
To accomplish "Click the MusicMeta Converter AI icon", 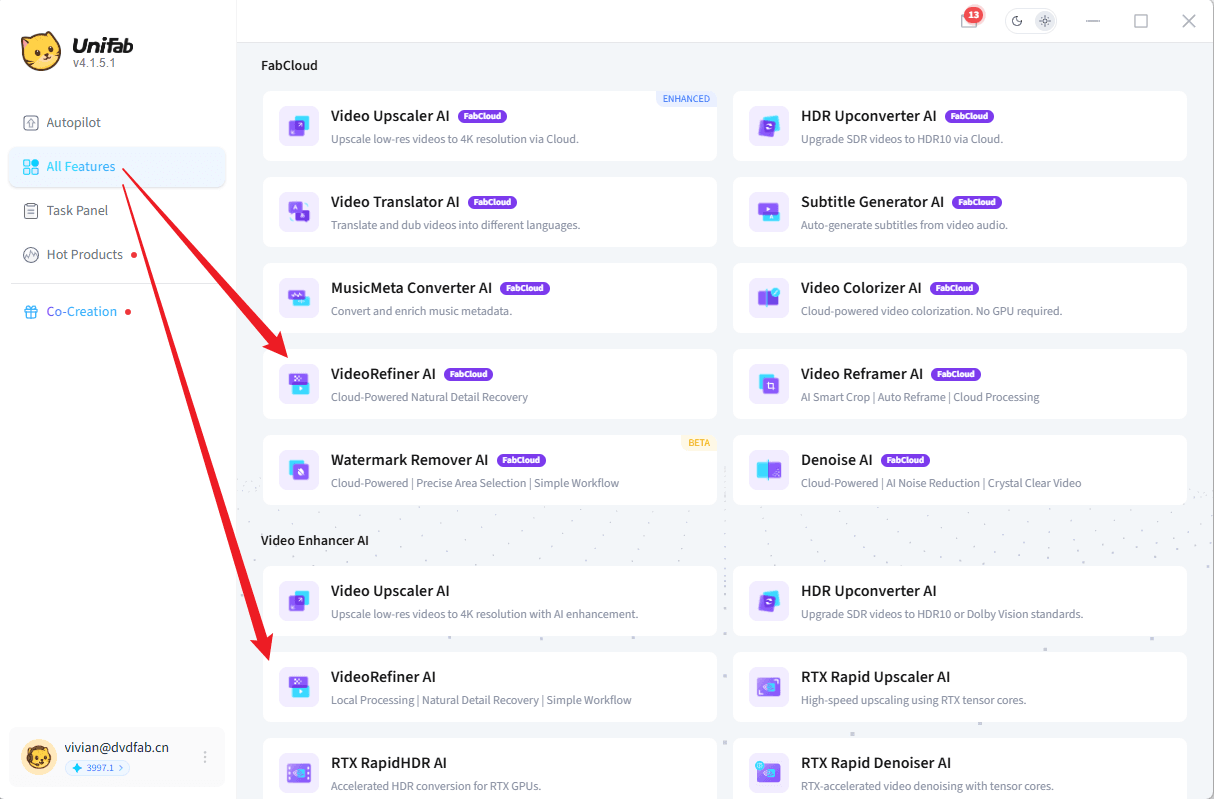I will 299,298.
